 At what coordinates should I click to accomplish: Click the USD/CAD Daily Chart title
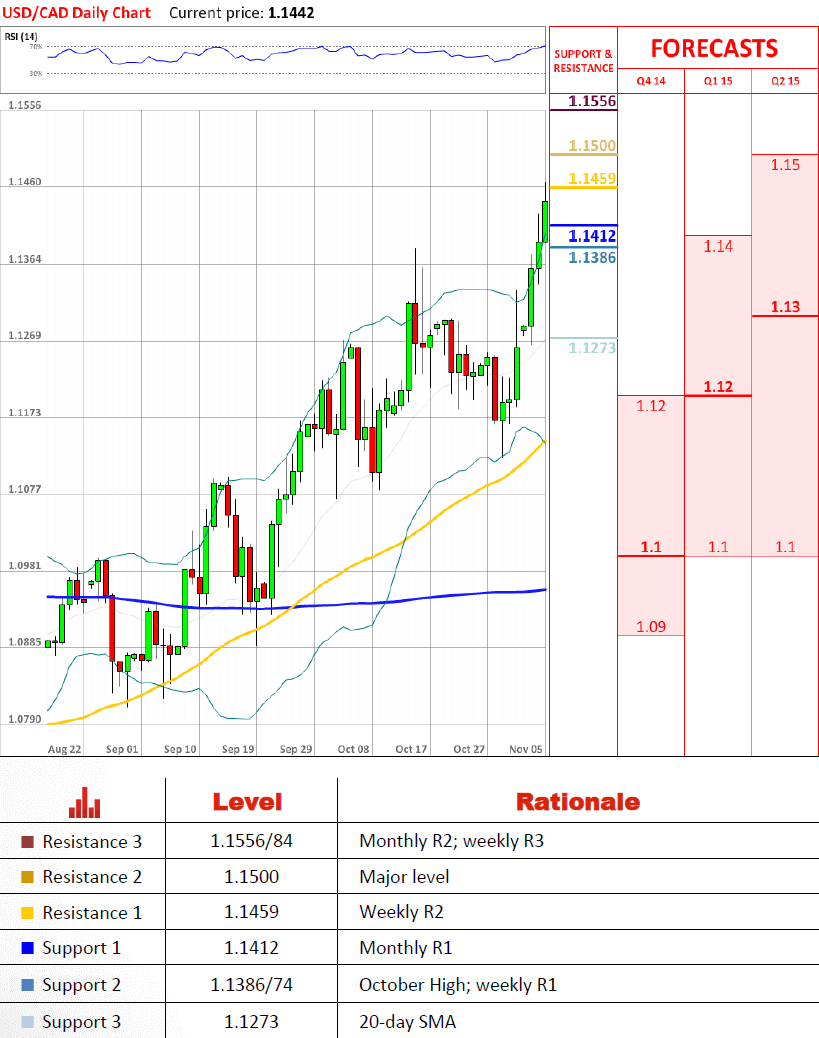77,13
